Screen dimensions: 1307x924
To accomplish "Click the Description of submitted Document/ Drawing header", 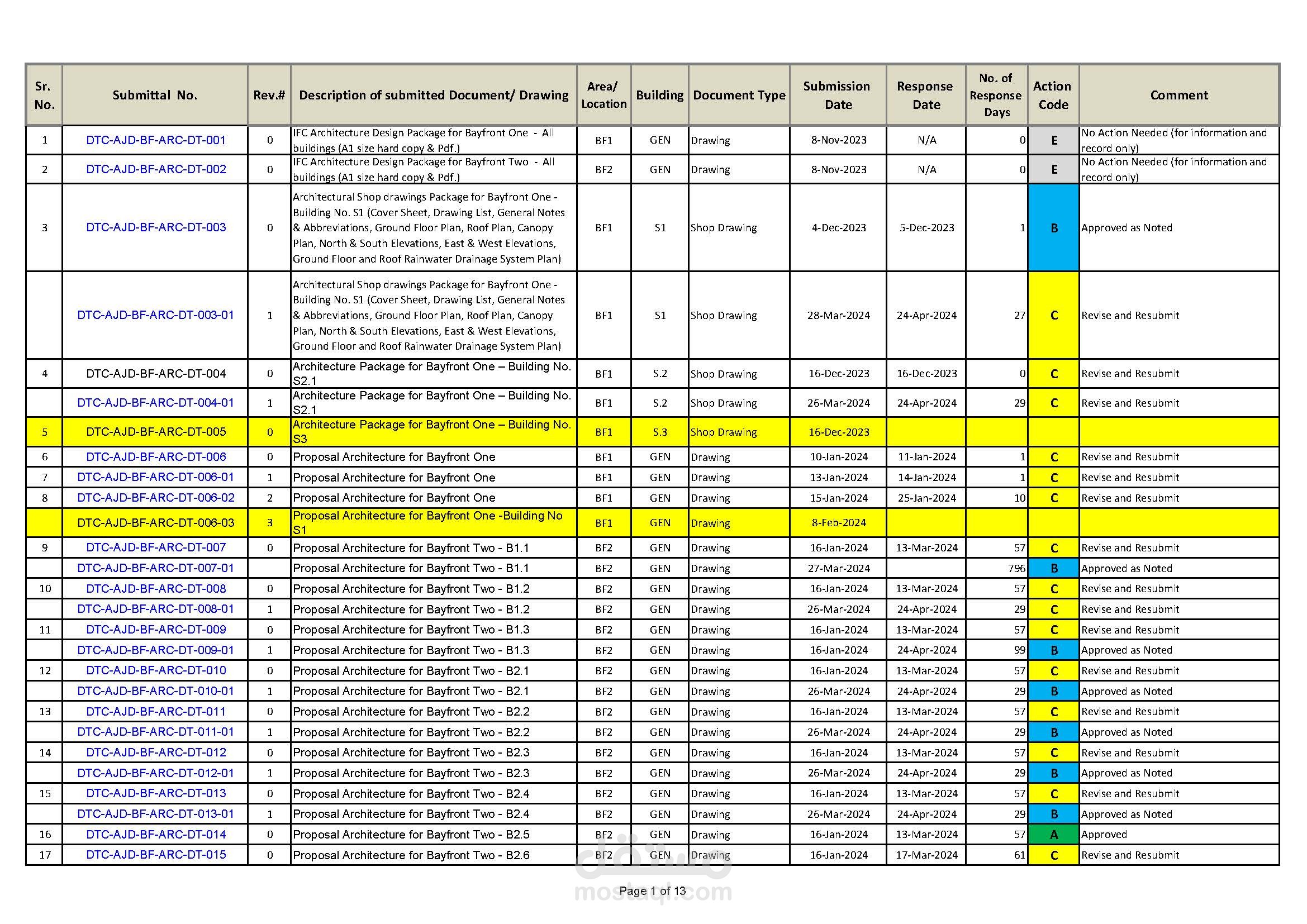I will point(434,95).
